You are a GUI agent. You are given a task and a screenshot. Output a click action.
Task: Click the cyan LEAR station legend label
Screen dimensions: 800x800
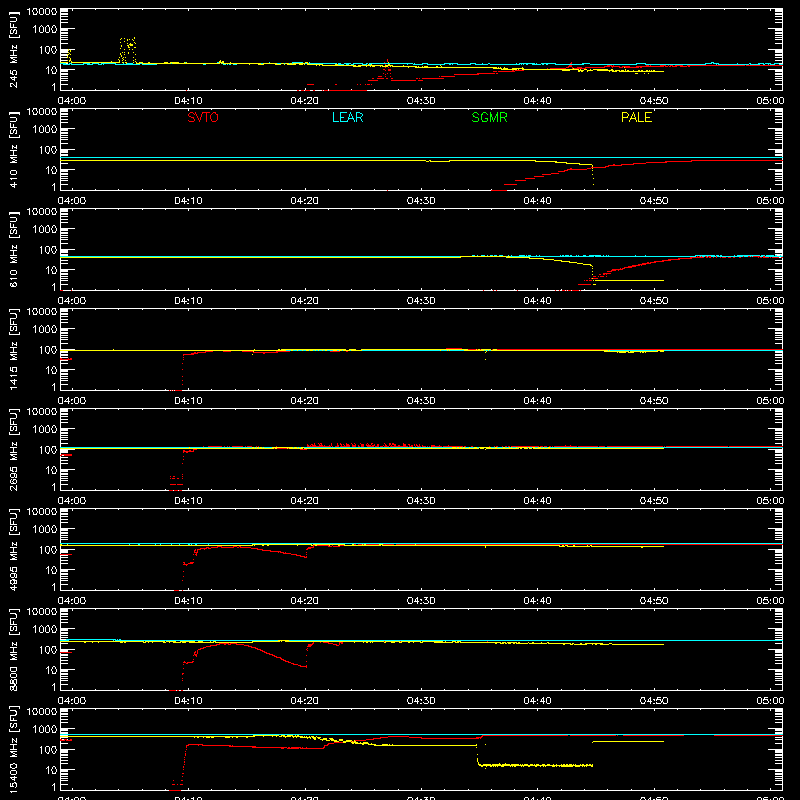pos(347,117)
